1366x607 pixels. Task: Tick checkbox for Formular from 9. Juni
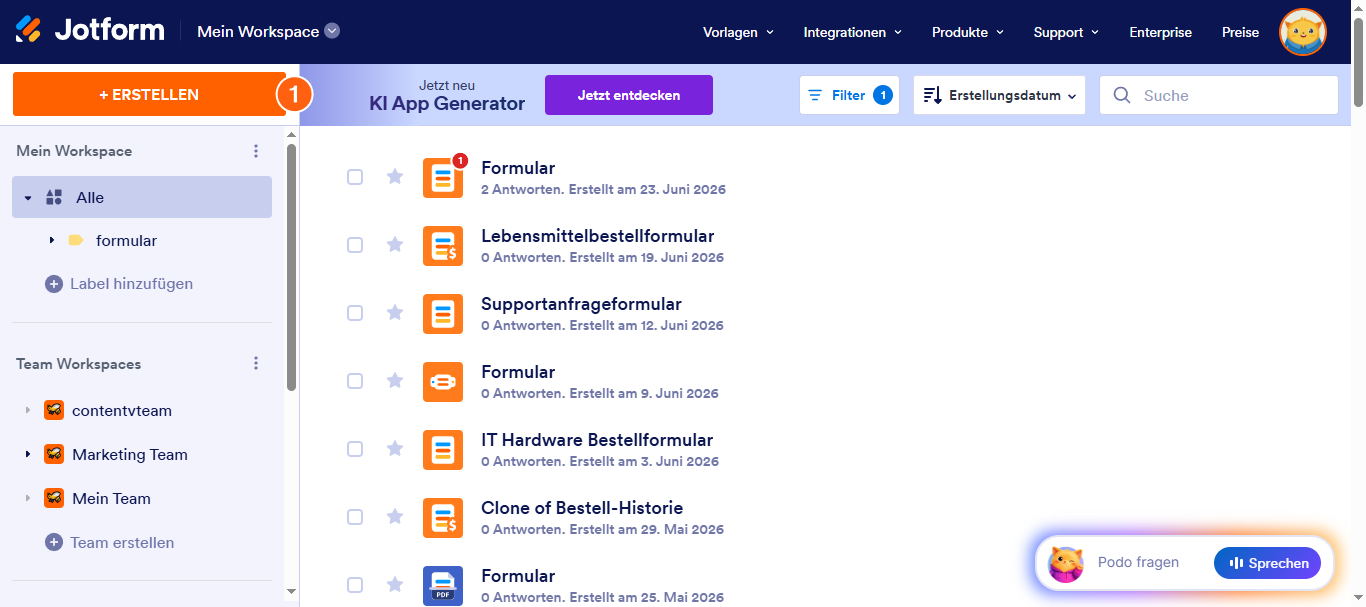coord(355,381)
